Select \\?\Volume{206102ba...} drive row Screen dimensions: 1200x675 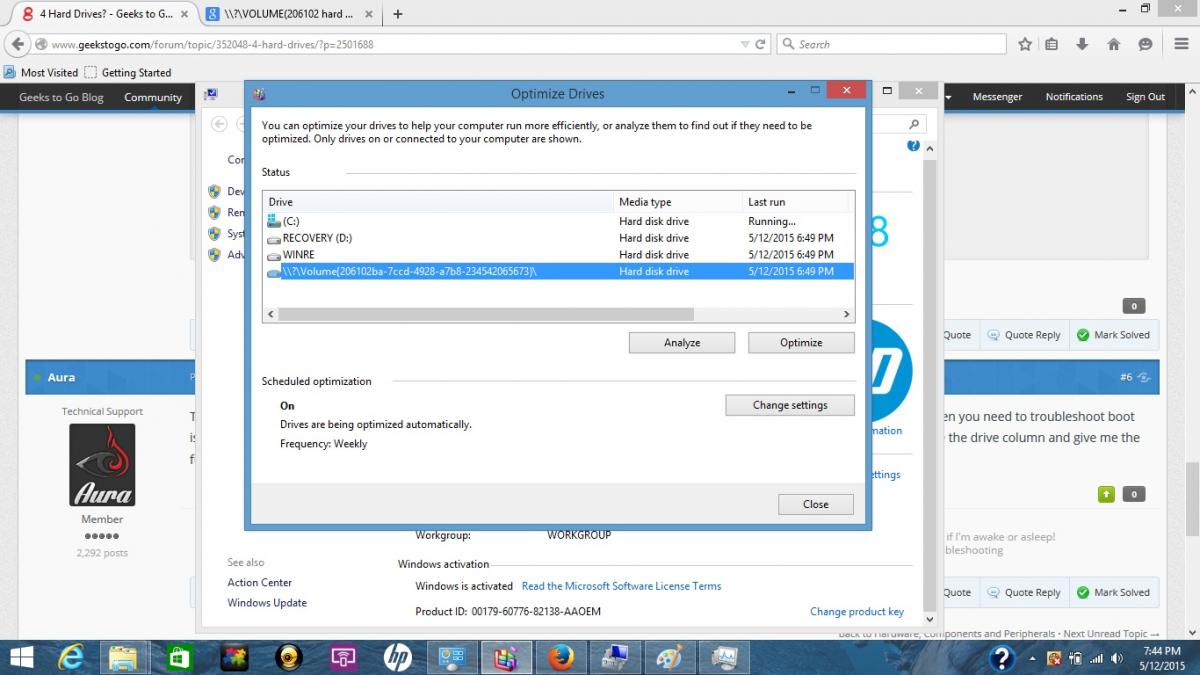coord(558,272)
